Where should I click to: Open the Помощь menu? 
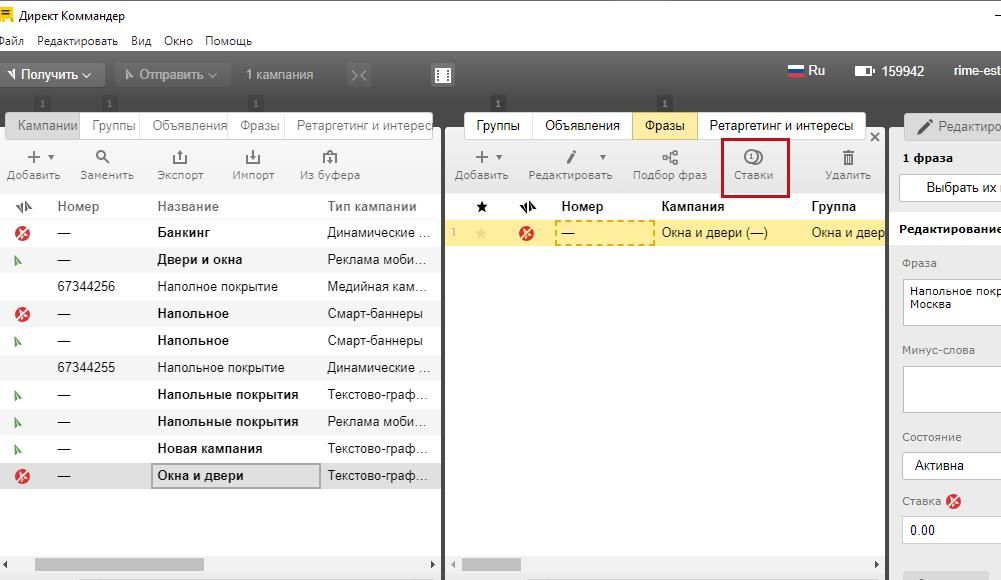coord(229,41)
